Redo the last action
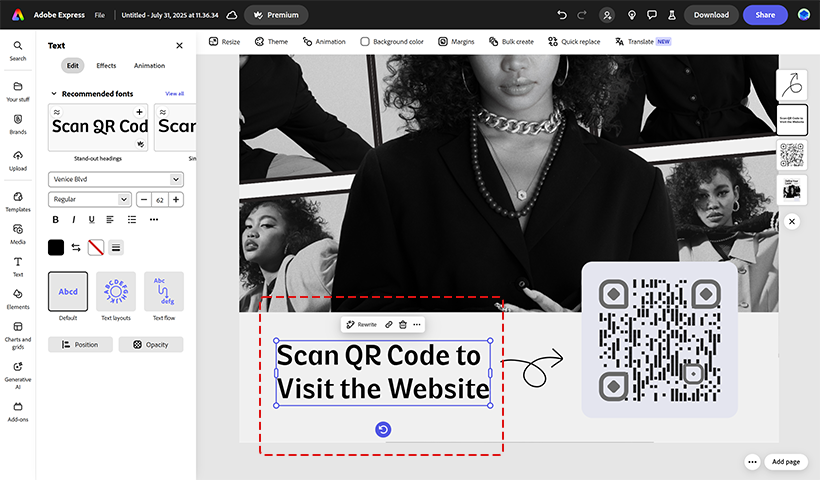 pyautogui.click(x=582, y=15)
